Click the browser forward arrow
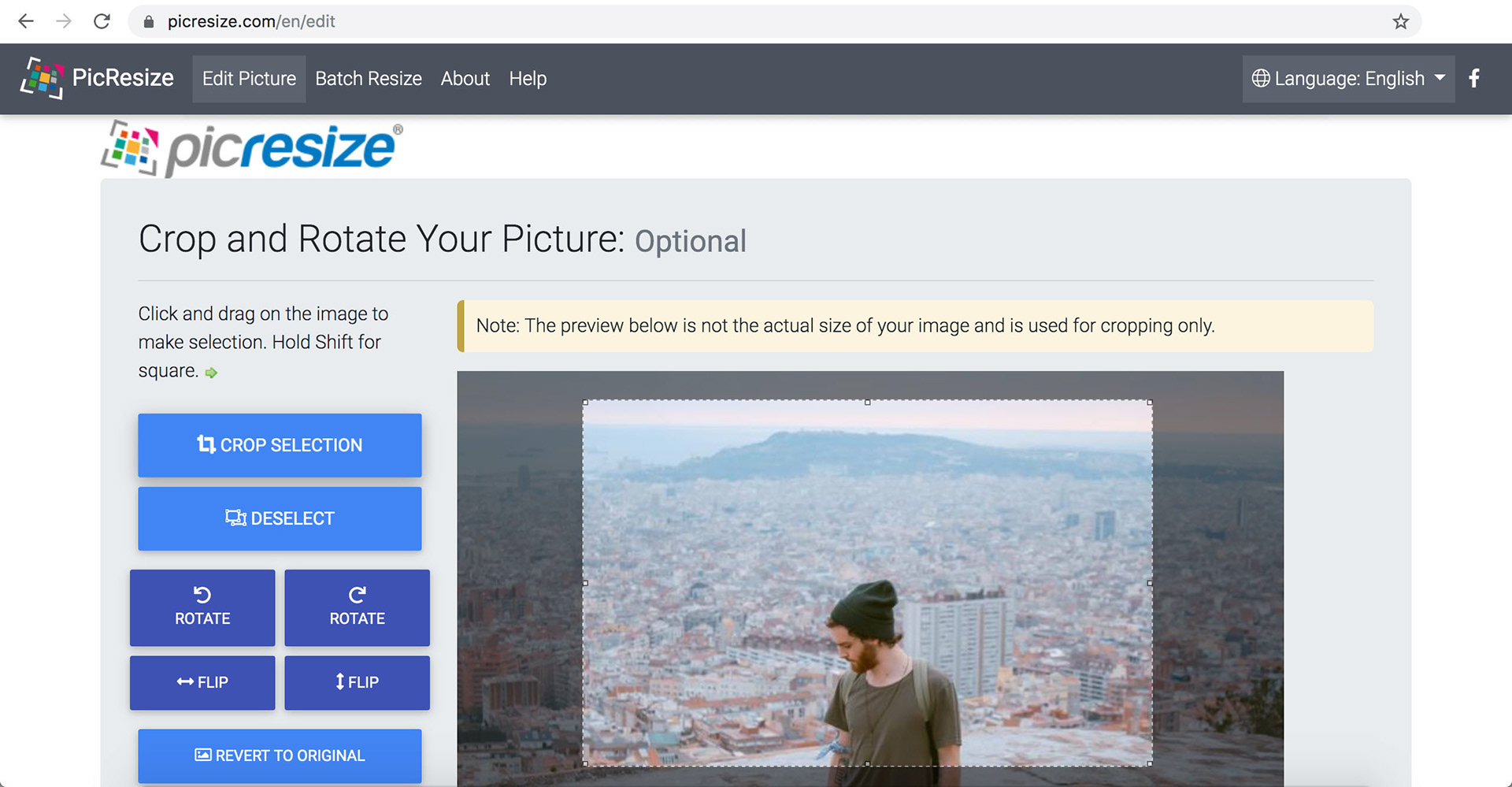1512x787 pixels. pos(64,21)
